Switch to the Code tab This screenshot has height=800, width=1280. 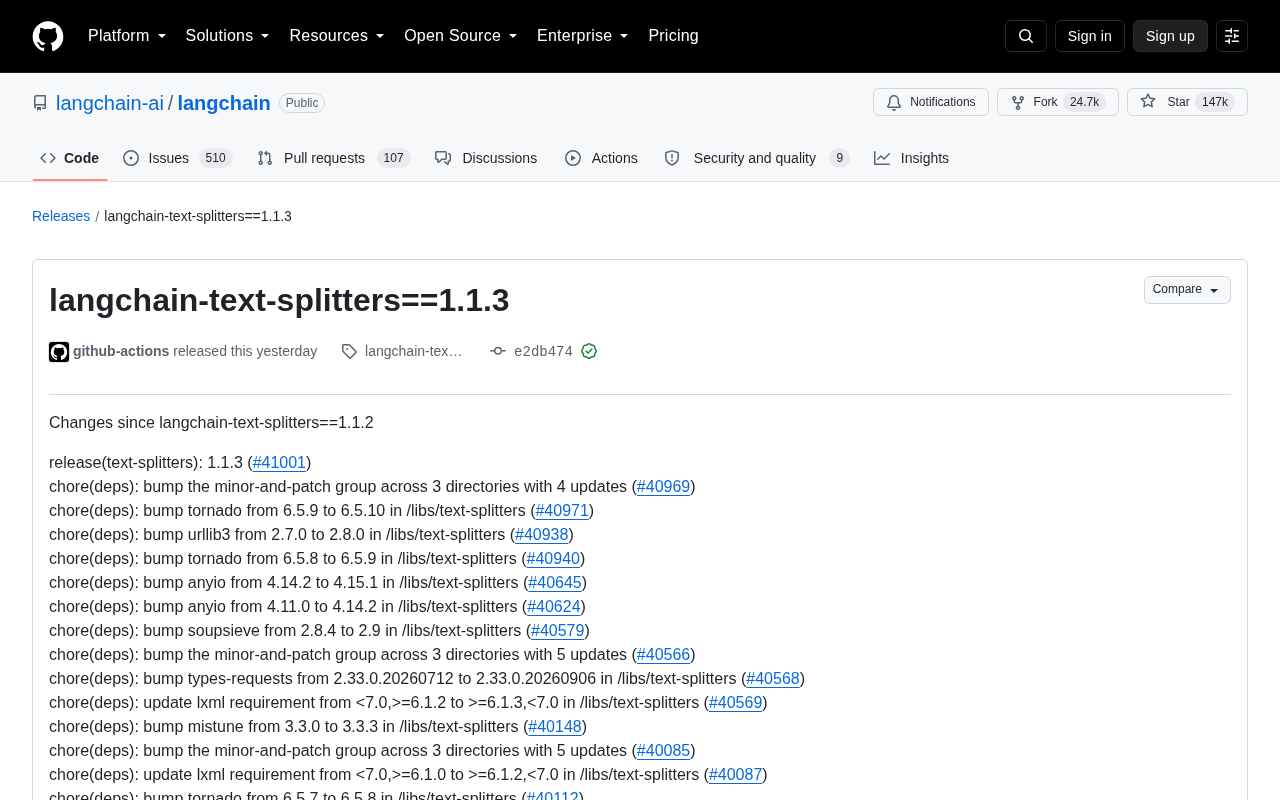point(70,158)
